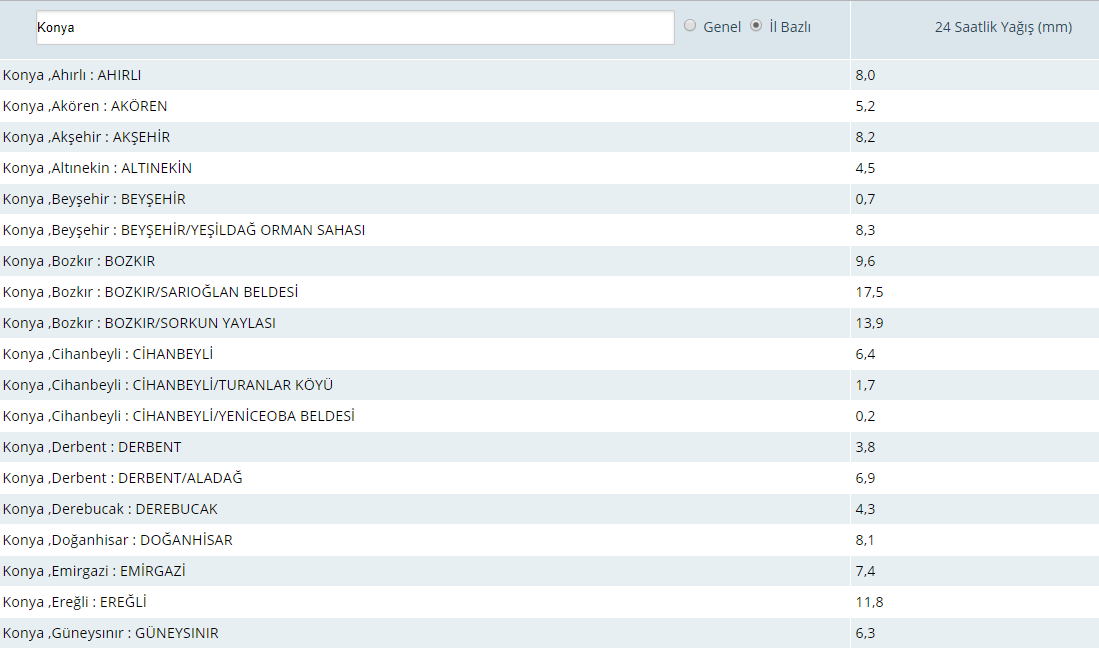The image size is (1099, 649).
Task: Select the BOZKIR/SARIOĞLAN BELDESİ row
Action: [x=550, y=292]
